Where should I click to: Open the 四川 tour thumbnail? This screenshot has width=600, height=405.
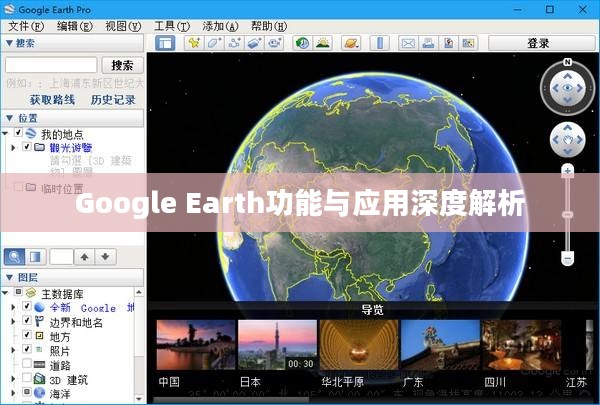[522, 345]
